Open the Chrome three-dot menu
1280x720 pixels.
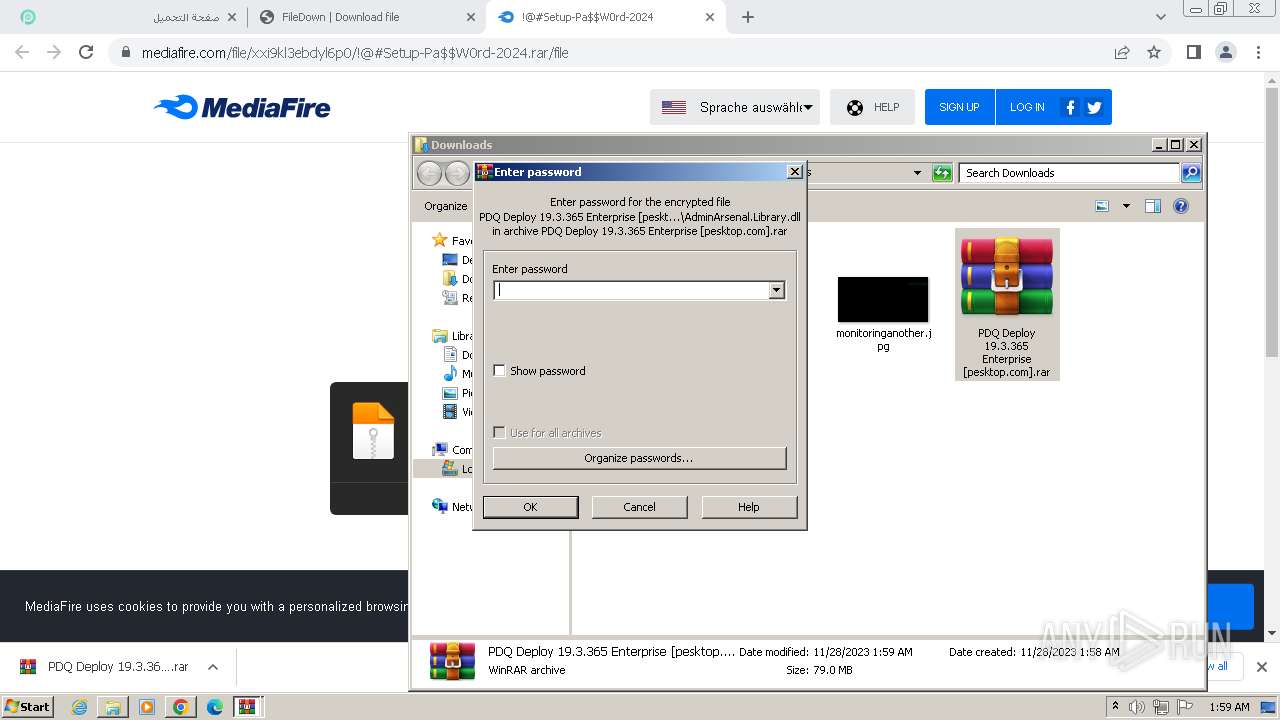[1259, 52]
